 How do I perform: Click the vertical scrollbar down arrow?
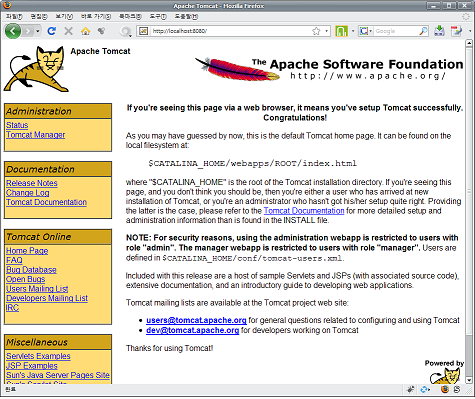pyautogui.click(x=469, y=380)
